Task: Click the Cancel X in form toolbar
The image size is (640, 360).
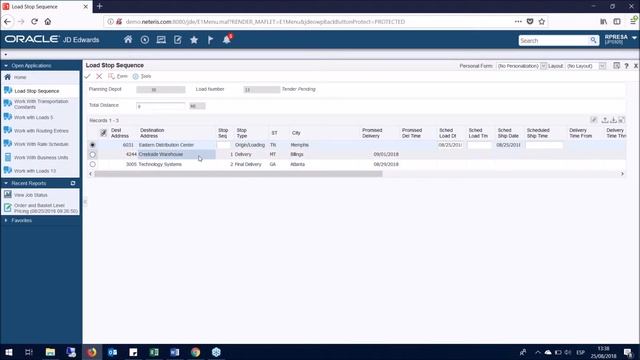Action: pyautogui.click(x=99, y=76)
